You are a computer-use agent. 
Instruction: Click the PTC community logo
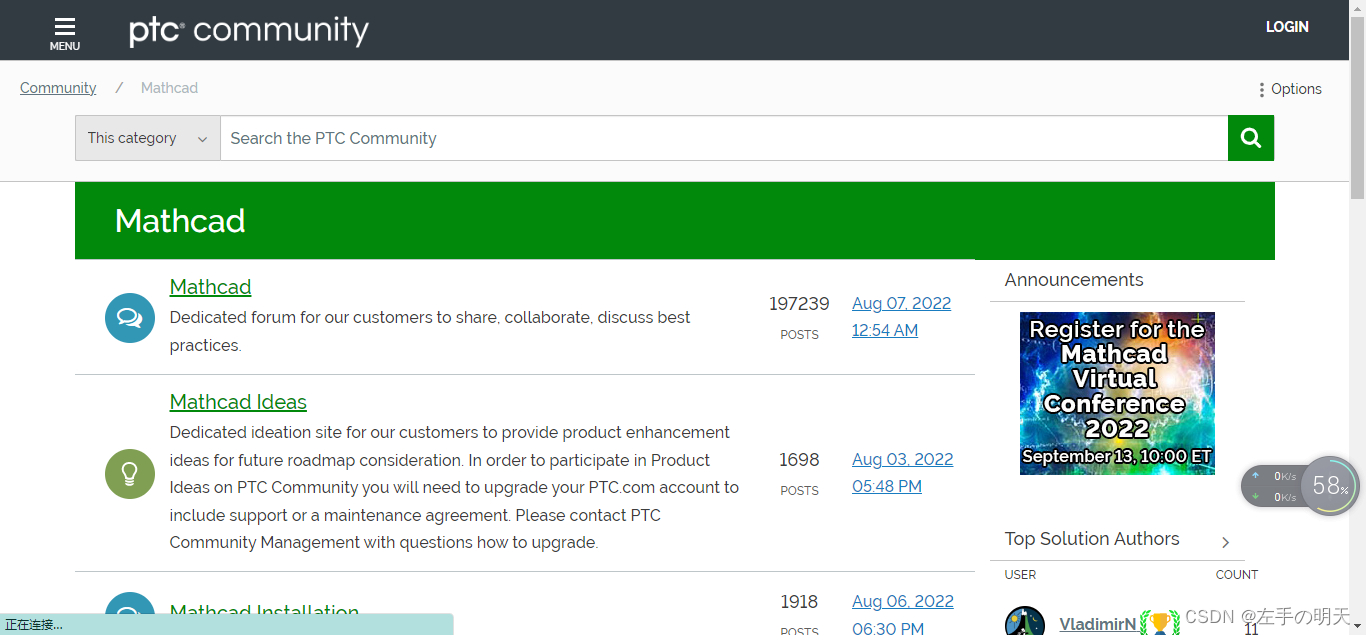coord(249,30)
